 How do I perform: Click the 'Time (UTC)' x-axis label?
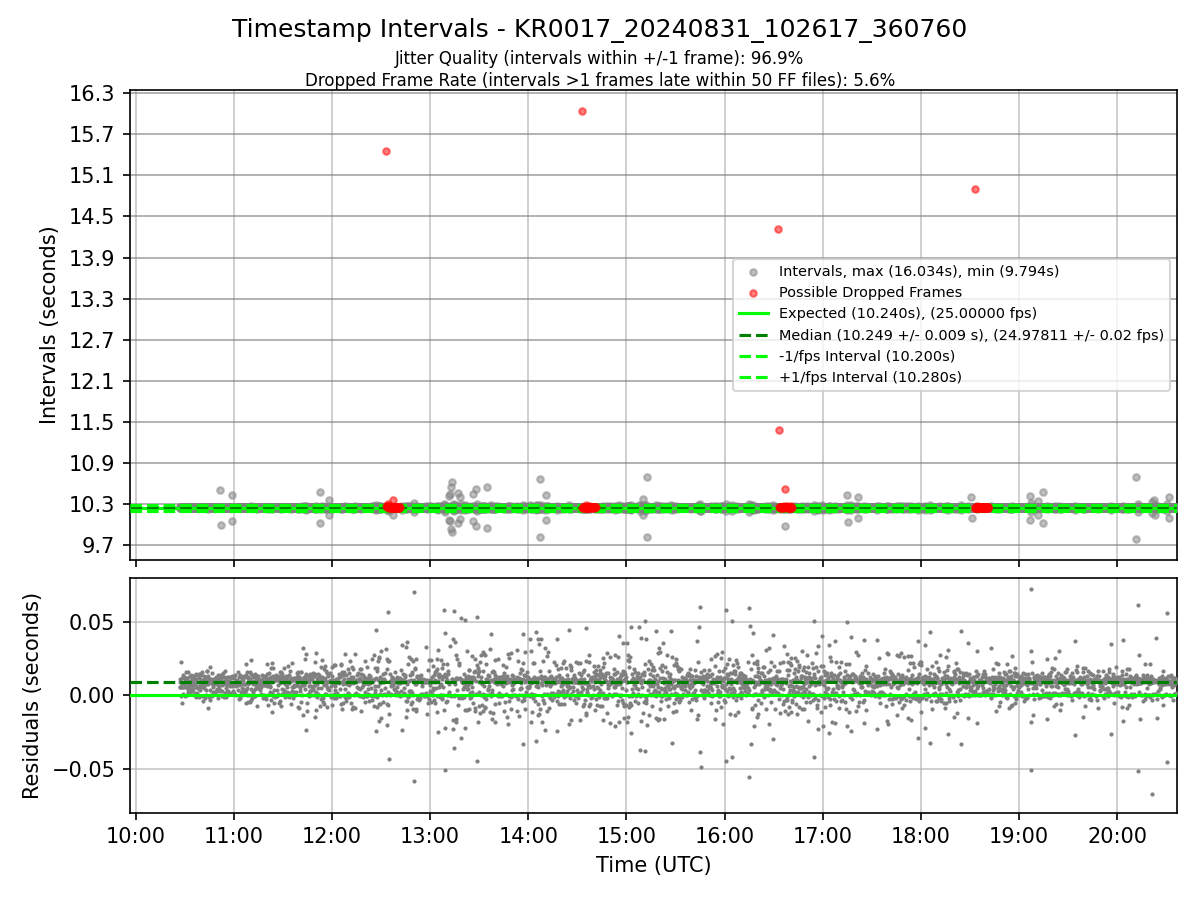(653, 865)
